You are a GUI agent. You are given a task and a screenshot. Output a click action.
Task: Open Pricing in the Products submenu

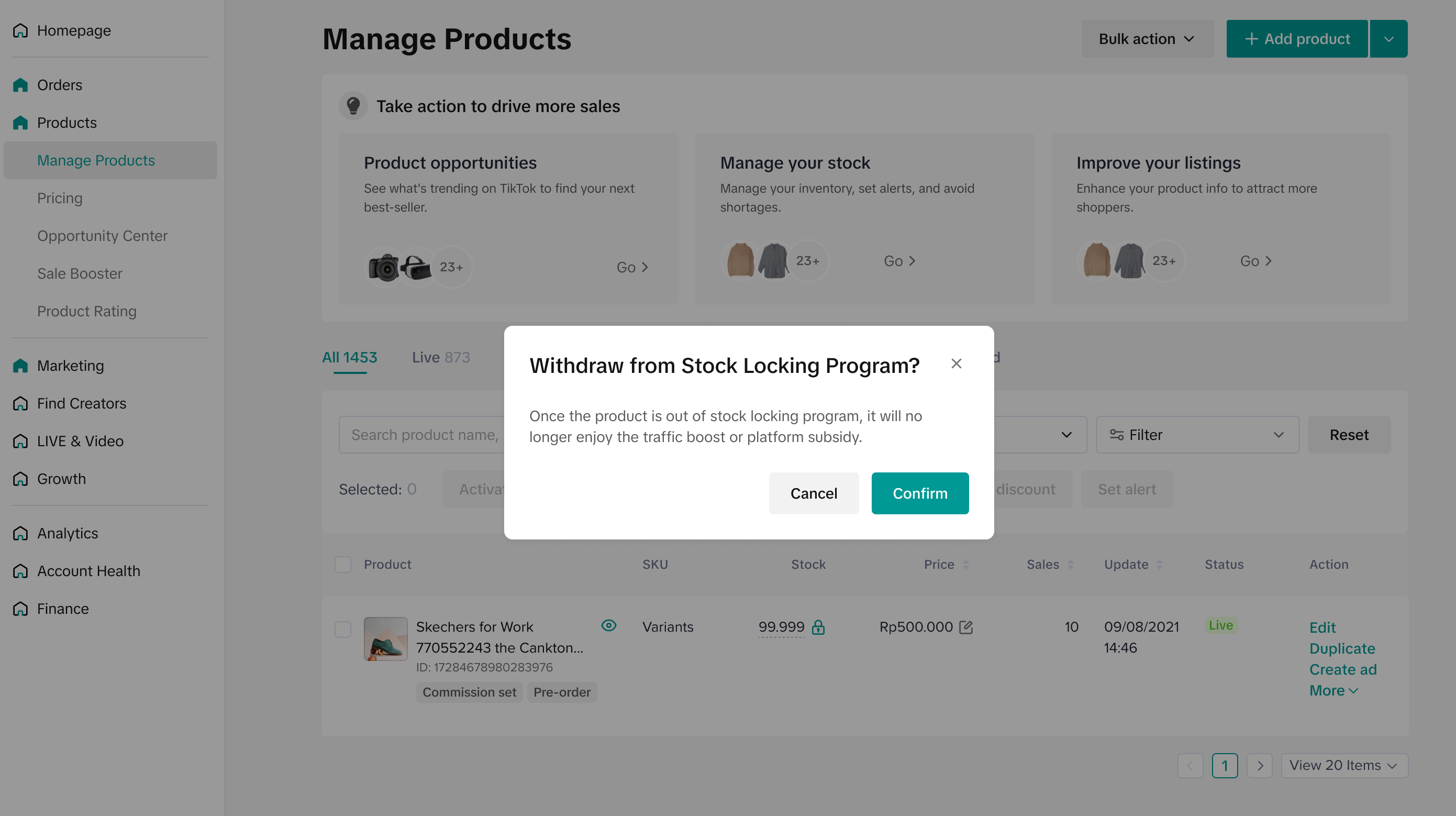pos(60,198)
